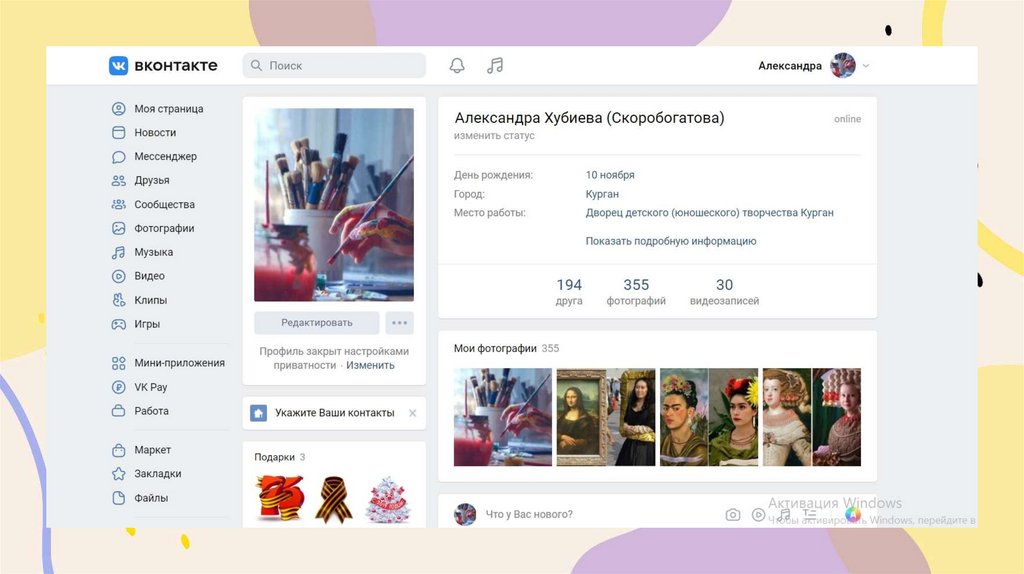The height and width of the screenshot is (574, 1024).
Task: Click the Друзья people icon
Action: [118, 180]
